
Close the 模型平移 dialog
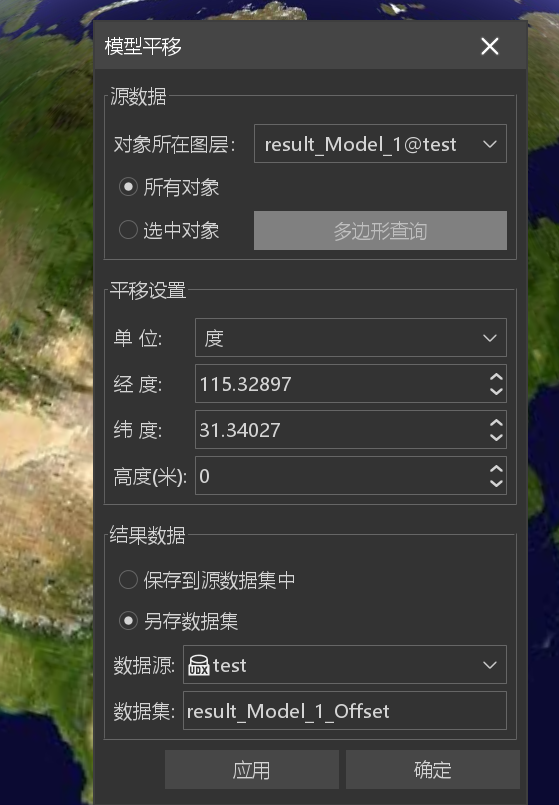pos(490,46)
